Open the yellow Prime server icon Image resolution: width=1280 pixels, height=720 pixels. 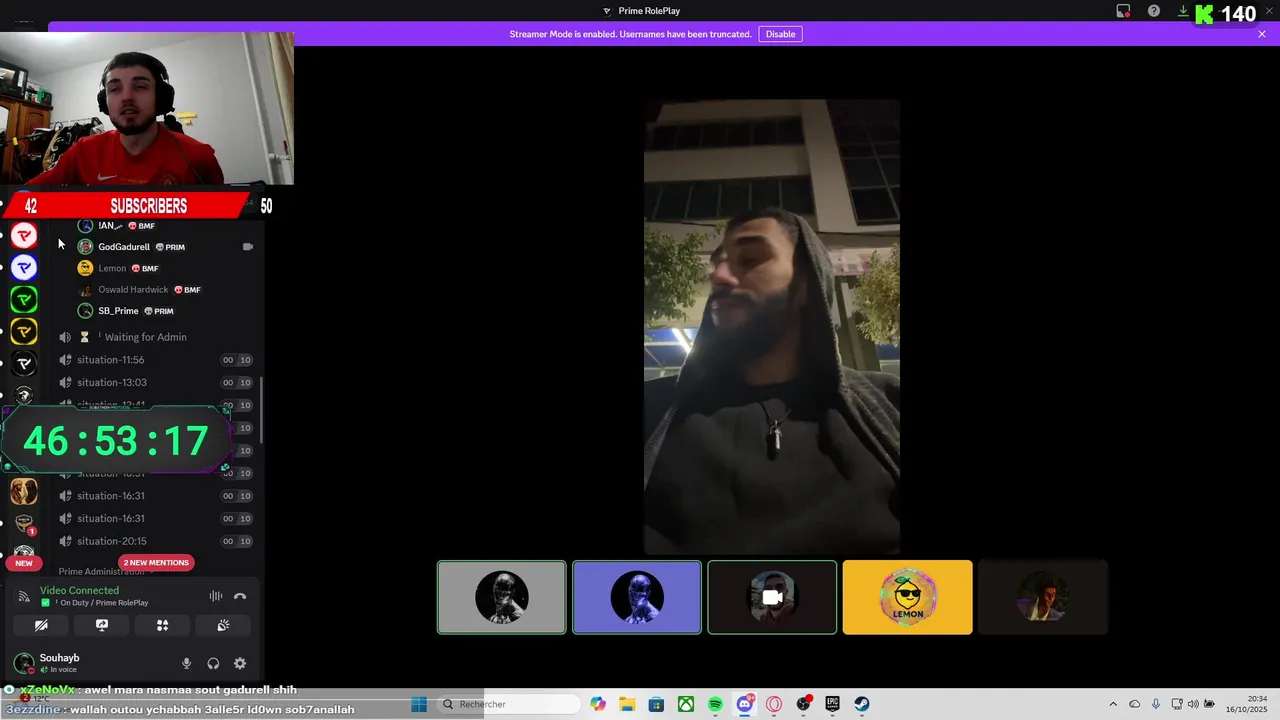[x=24, y=331]
